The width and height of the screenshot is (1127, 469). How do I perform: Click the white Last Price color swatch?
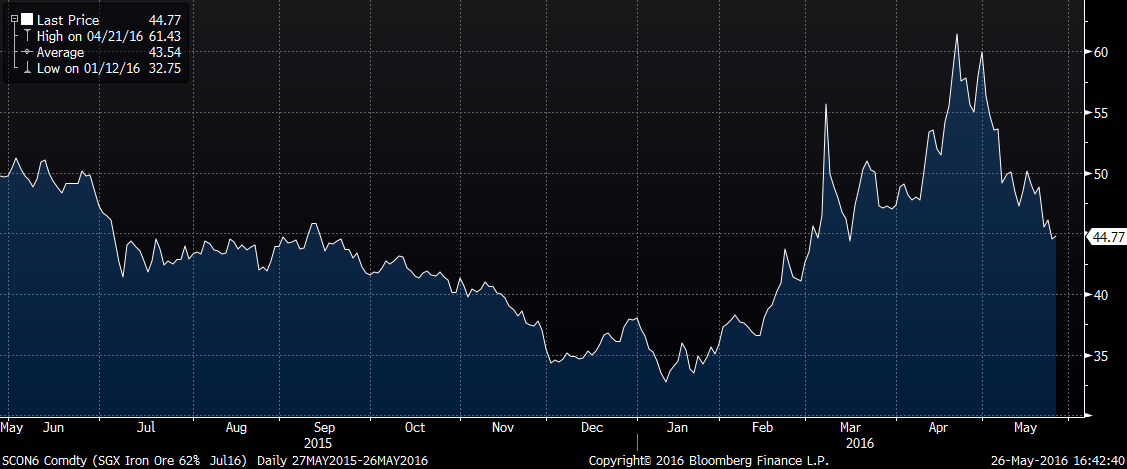click(x=27, y=20)
